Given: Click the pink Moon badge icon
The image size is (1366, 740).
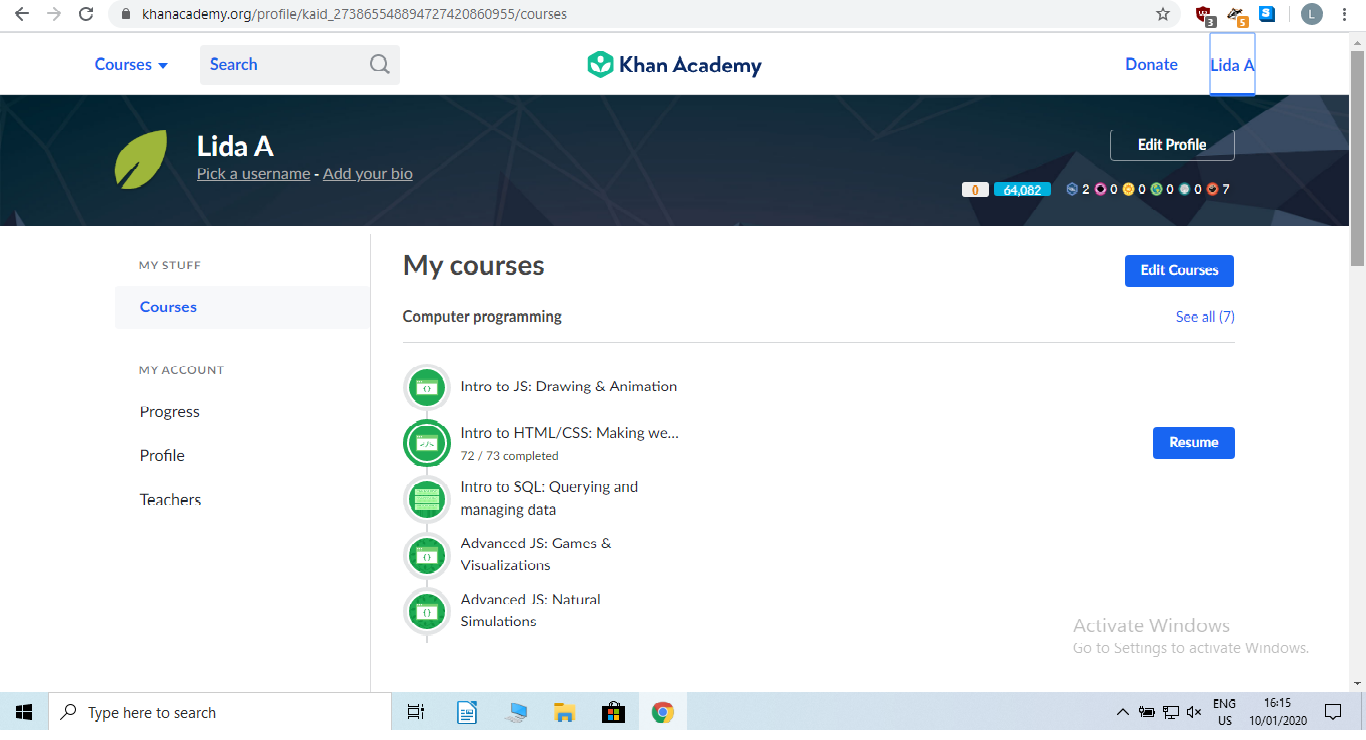Looking at the screenshot, I should tap(1100, 189).
